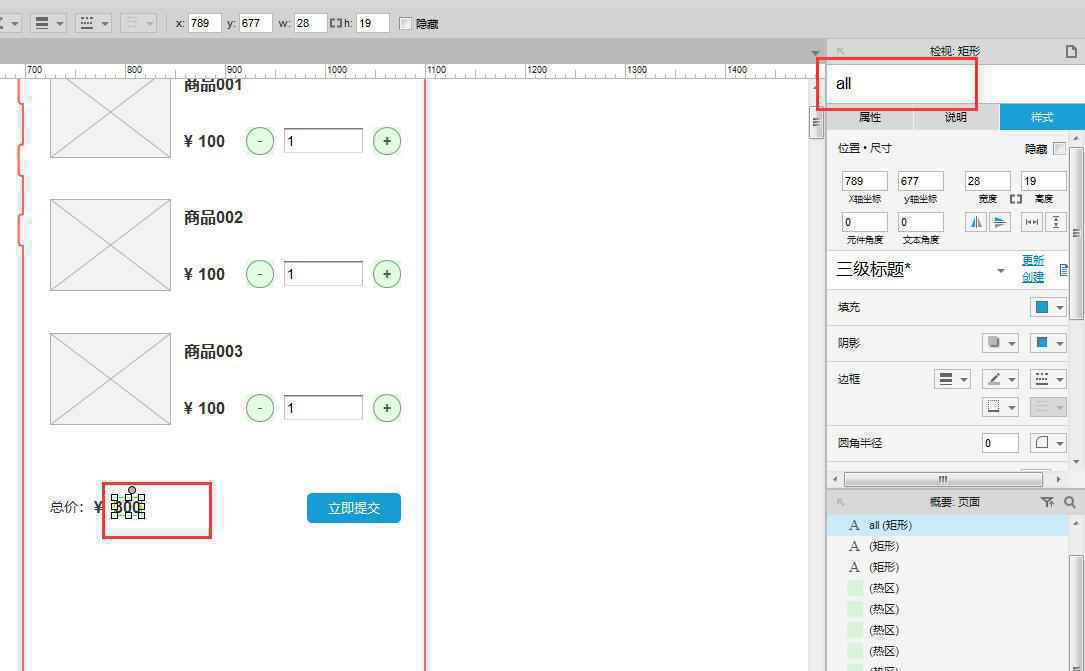The height and width of the screenshot is (671, 1085).
Task: Edit the 宽度 field in style panel
Action: pos(987,181)
